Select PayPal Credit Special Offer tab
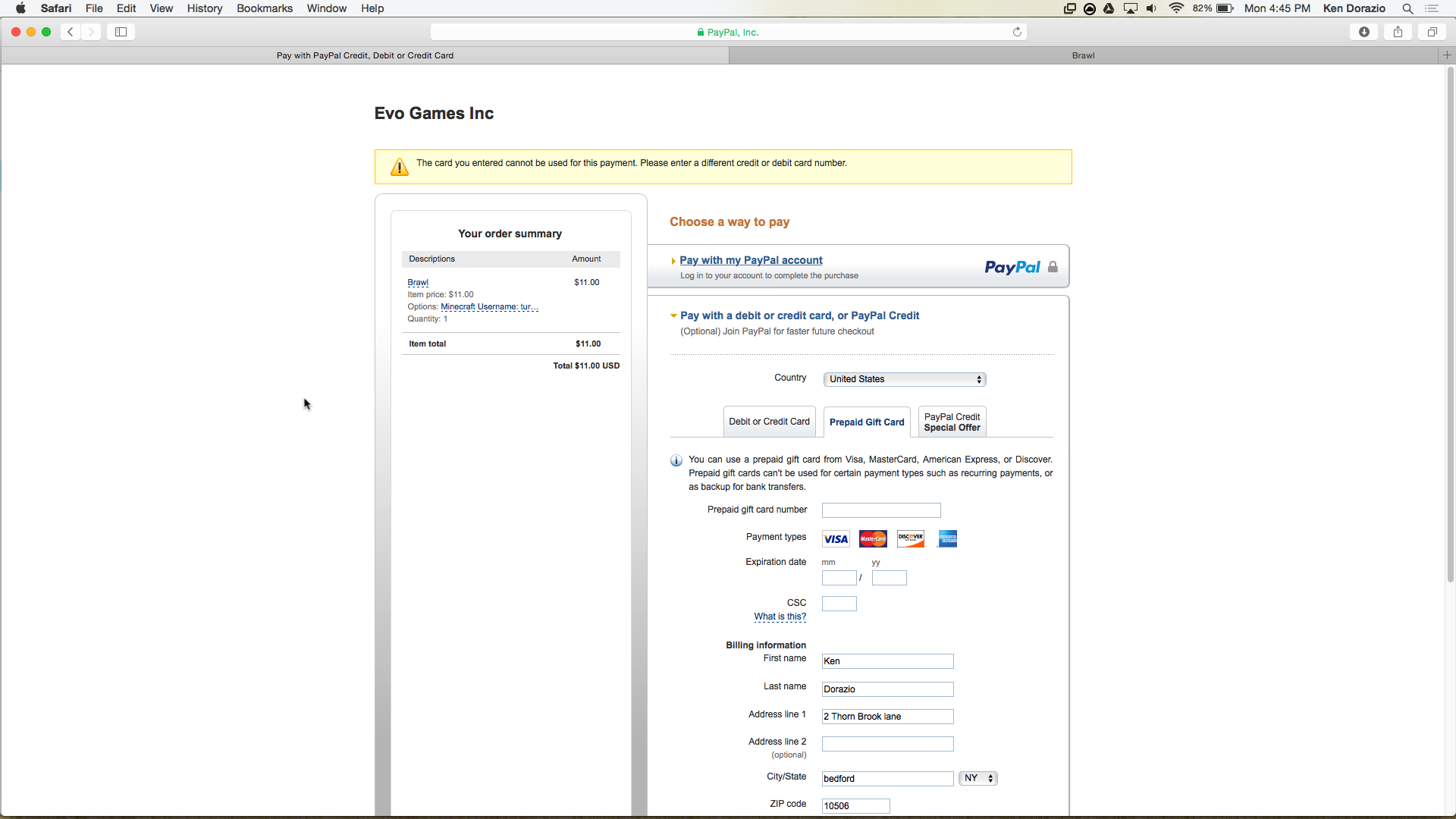The height and width of the screenshot is (819, 1456). point(952,422)
